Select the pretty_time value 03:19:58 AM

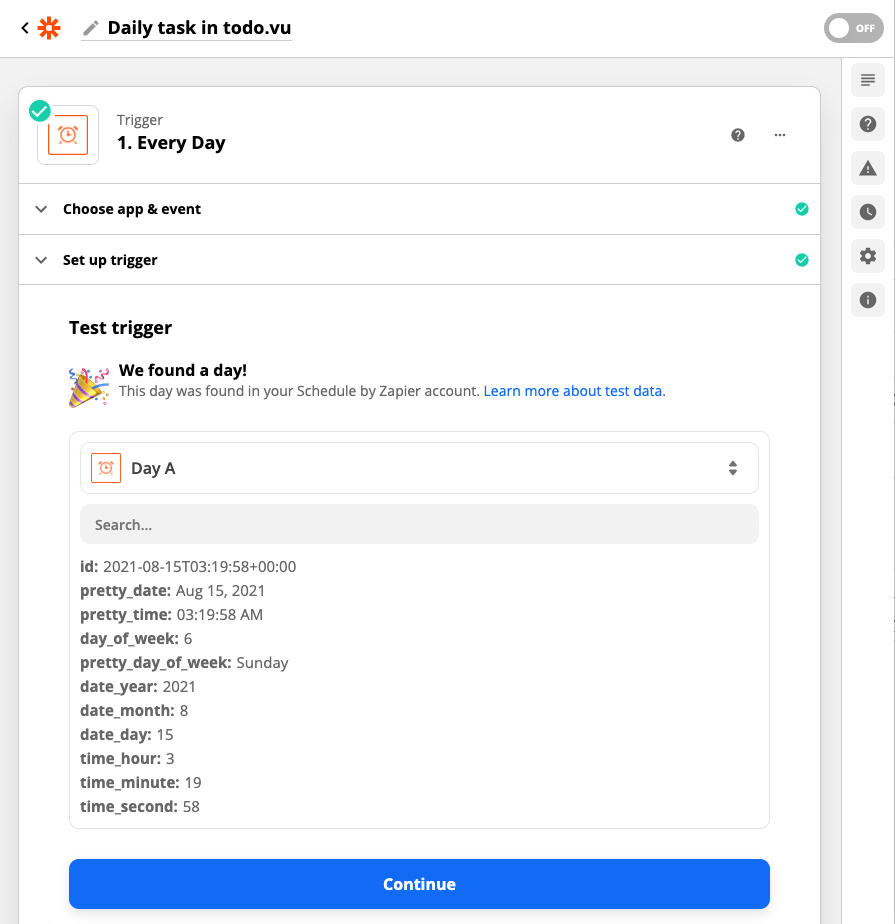click(x=220, y=615)
